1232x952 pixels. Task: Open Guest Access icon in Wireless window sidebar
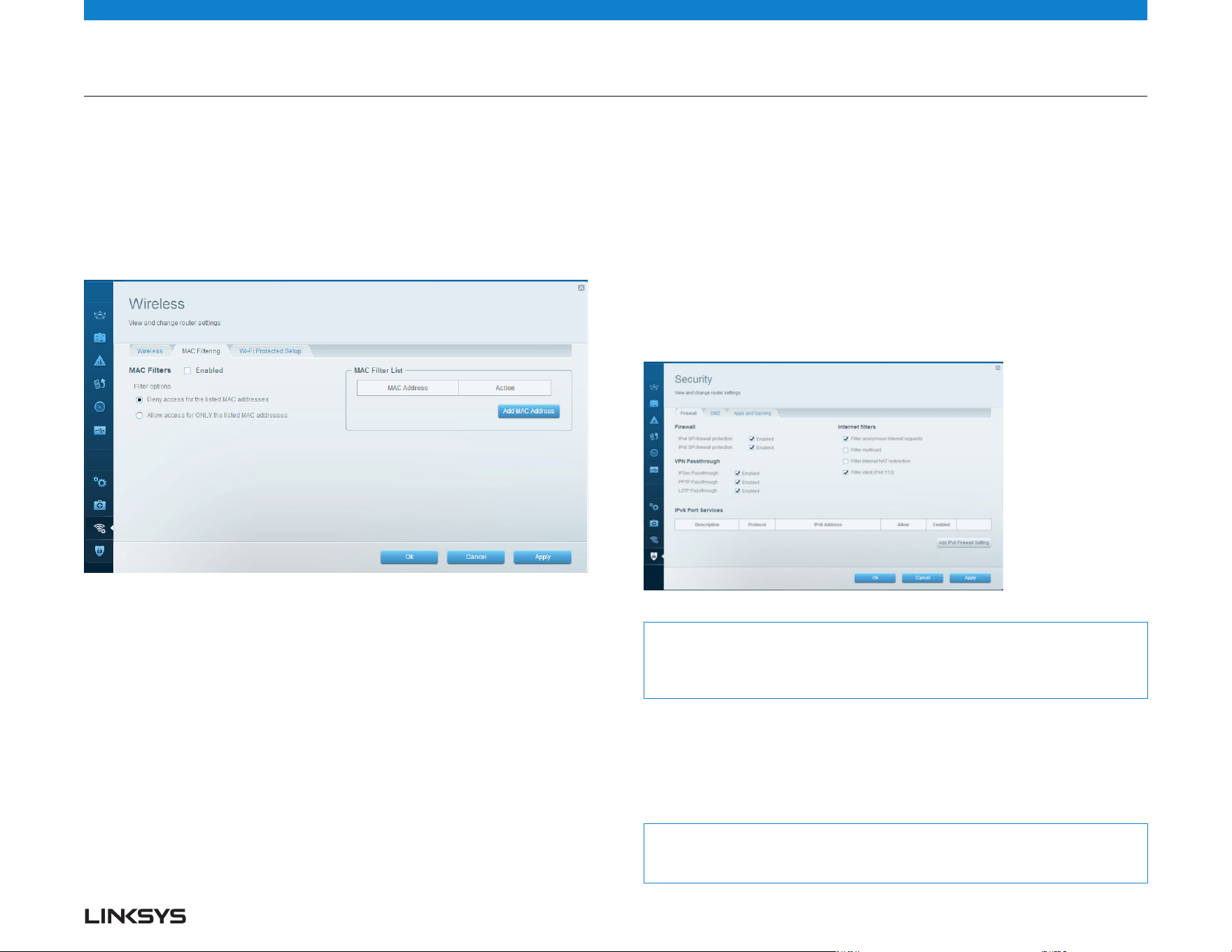tap(100, 338)
